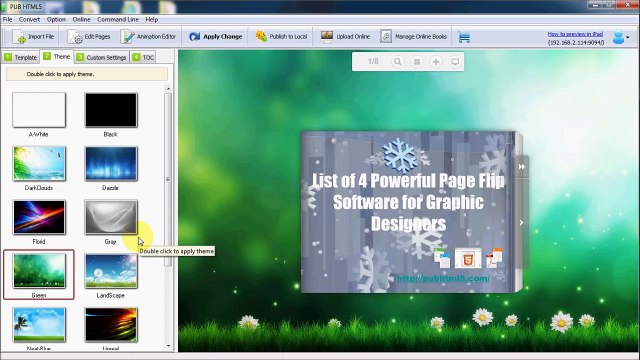Select the Black theme thumbnail
Viewport: 640px width, 360px height.
click(x=111, y=110)
